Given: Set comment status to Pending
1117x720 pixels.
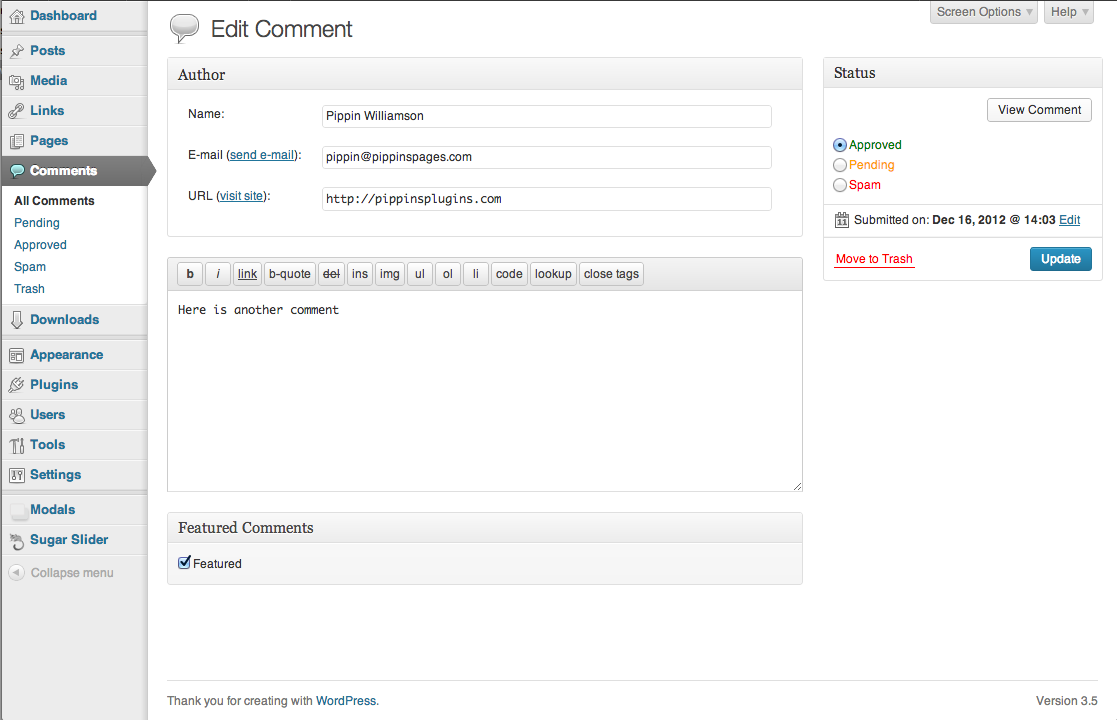Looking at the screenshot, I should click(840, 165).
